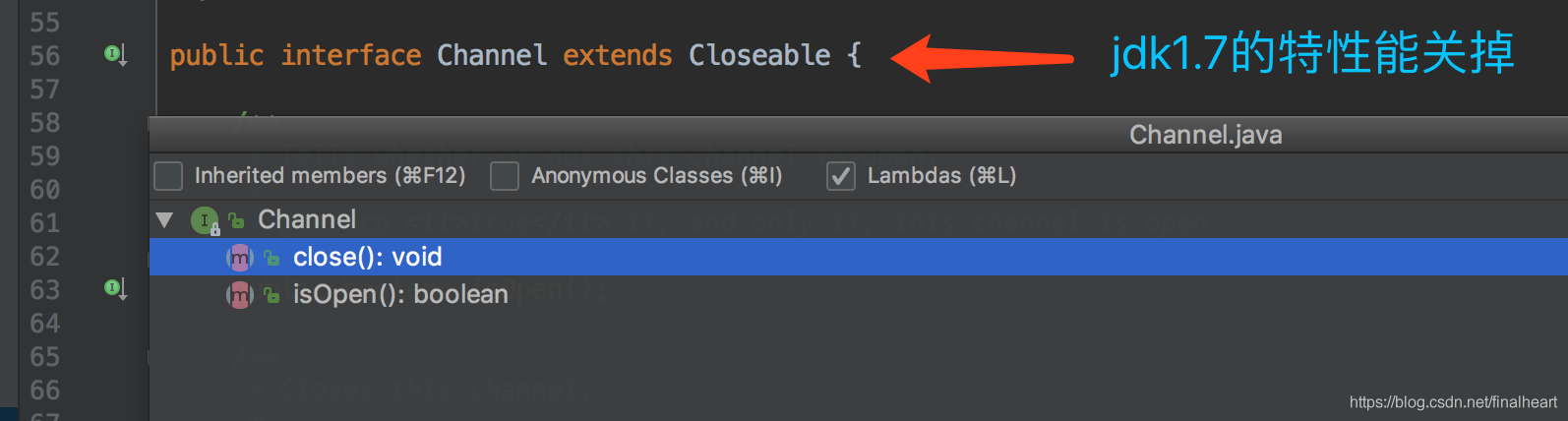Click the Closeable type in the code

[x=759, y=55]
